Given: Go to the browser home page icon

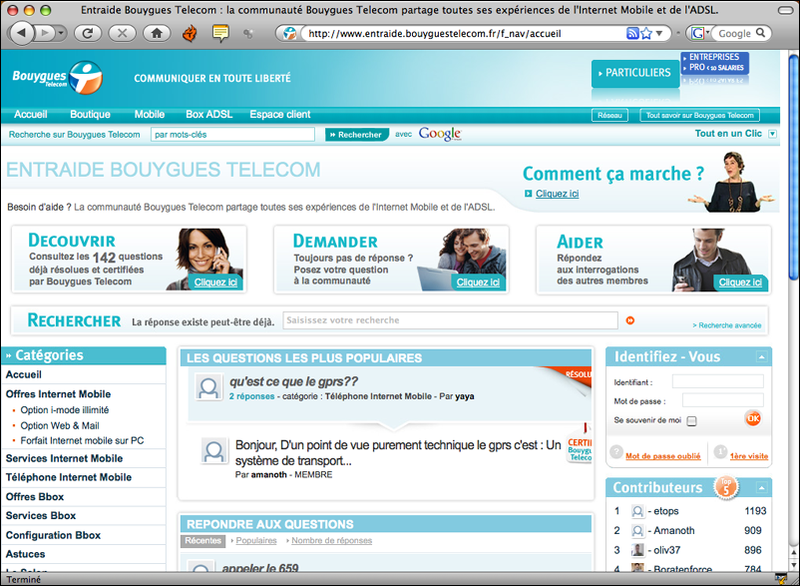Looking at the screenshot, I should pyautogui.click(x=157, y=33).
